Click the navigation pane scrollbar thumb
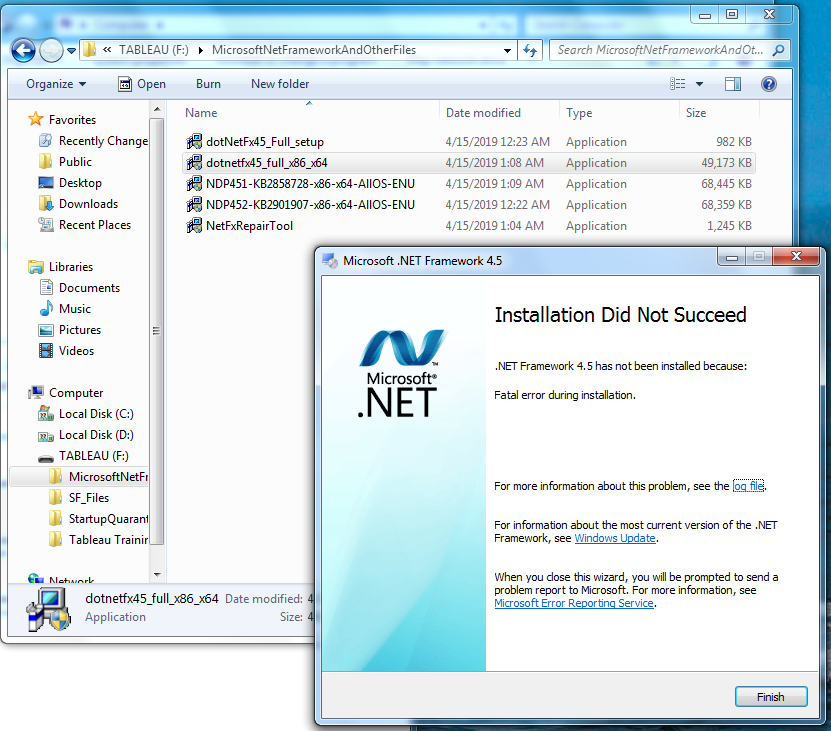This screenshot has width=831, height=731. 157,331
